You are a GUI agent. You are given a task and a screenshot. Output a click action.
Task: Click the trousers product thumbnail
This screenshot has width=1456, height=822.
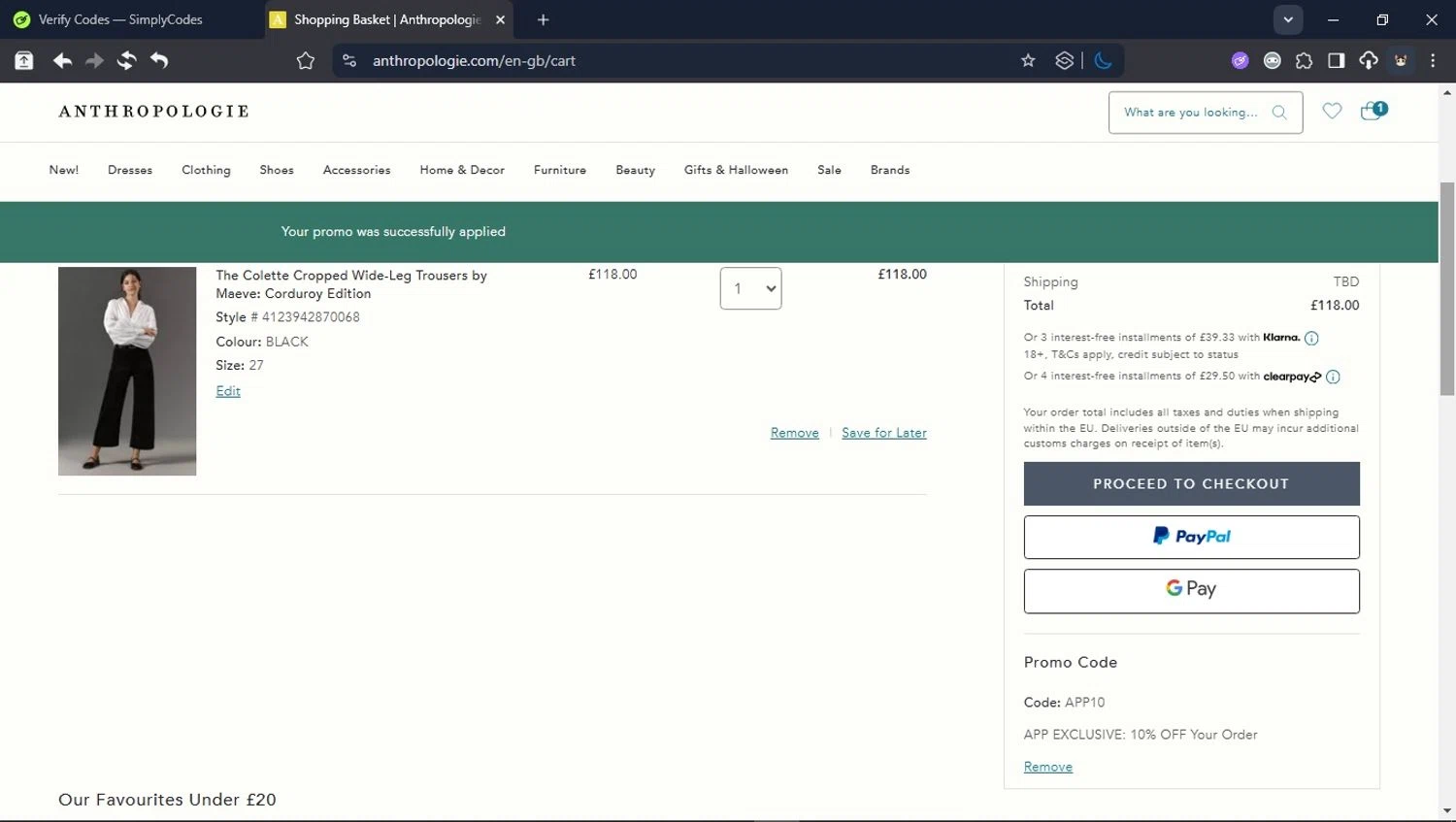[x=127, y=372]
